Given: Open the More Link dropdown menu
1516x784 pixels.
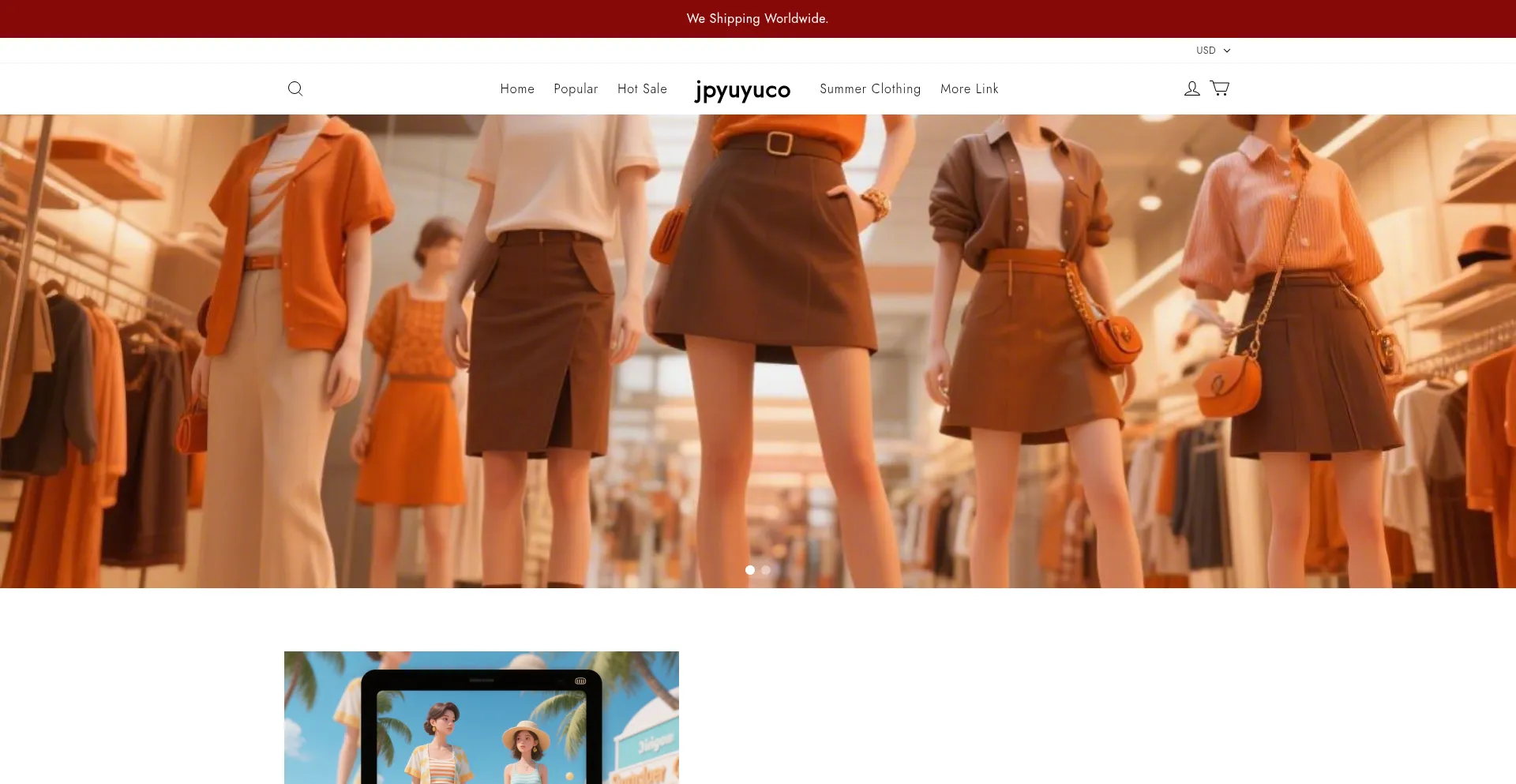Looking at the screenshot, I should coord(969,88).
